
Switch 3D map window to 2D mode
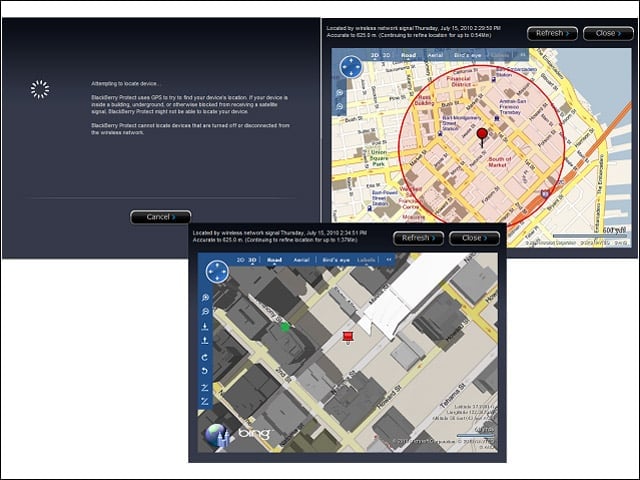[x=241, y=260]
